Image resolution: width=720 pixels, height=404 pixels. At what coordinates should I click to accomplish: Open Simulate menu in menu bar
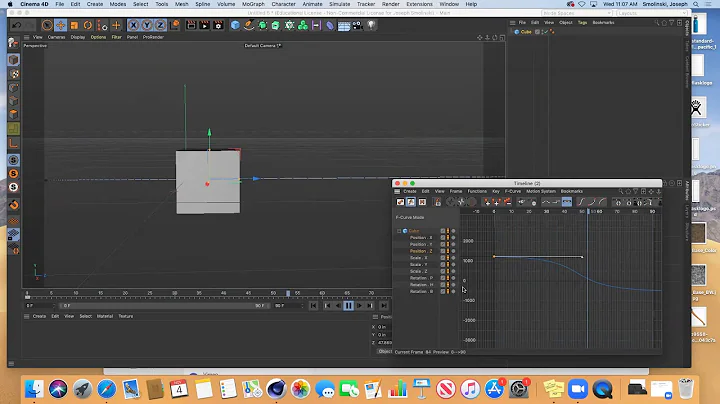click(x=339, y=4)
